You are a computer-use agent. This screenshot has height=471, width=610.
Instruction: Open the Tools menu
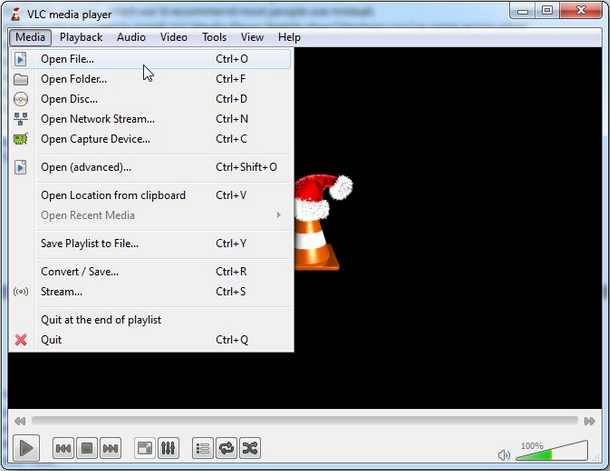click(214, 37)
